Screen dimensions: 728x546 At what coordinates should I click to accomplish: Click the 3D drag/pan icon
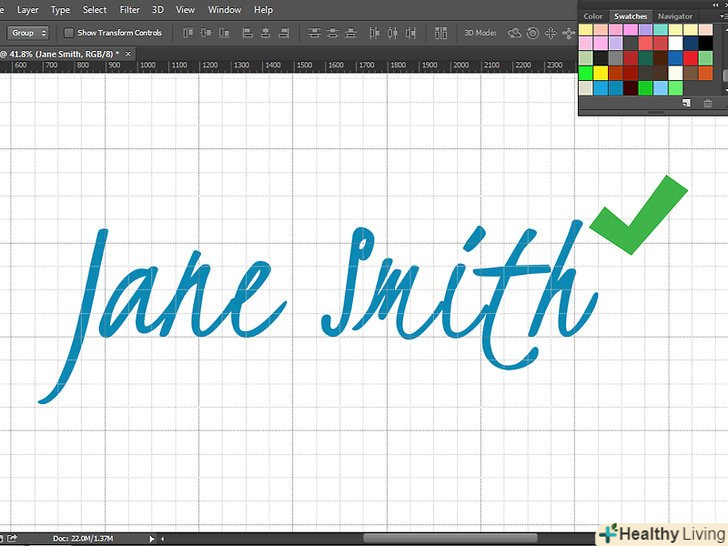pyautogui.click(x=550, y=33)
